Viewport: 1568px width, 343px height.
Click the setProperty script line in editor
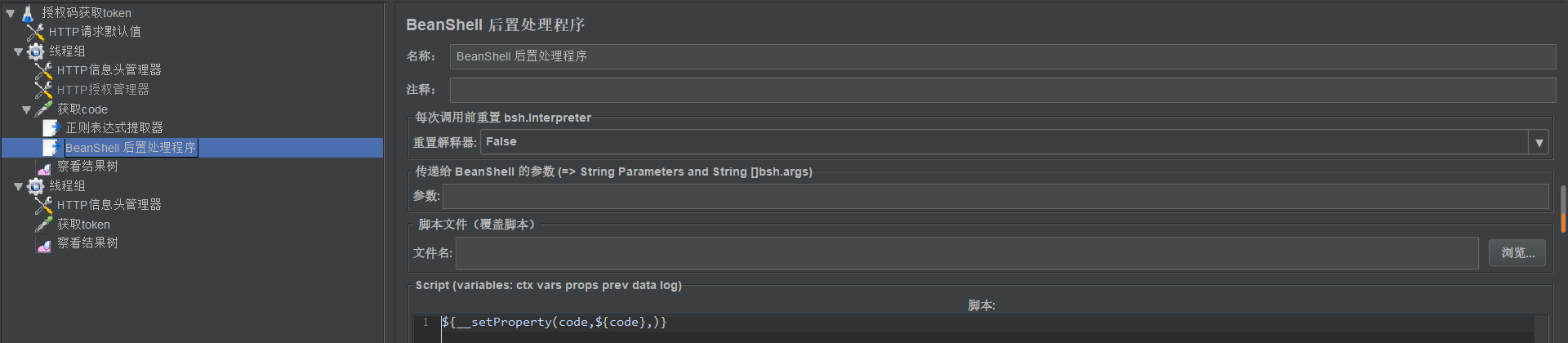click(555, 323)
